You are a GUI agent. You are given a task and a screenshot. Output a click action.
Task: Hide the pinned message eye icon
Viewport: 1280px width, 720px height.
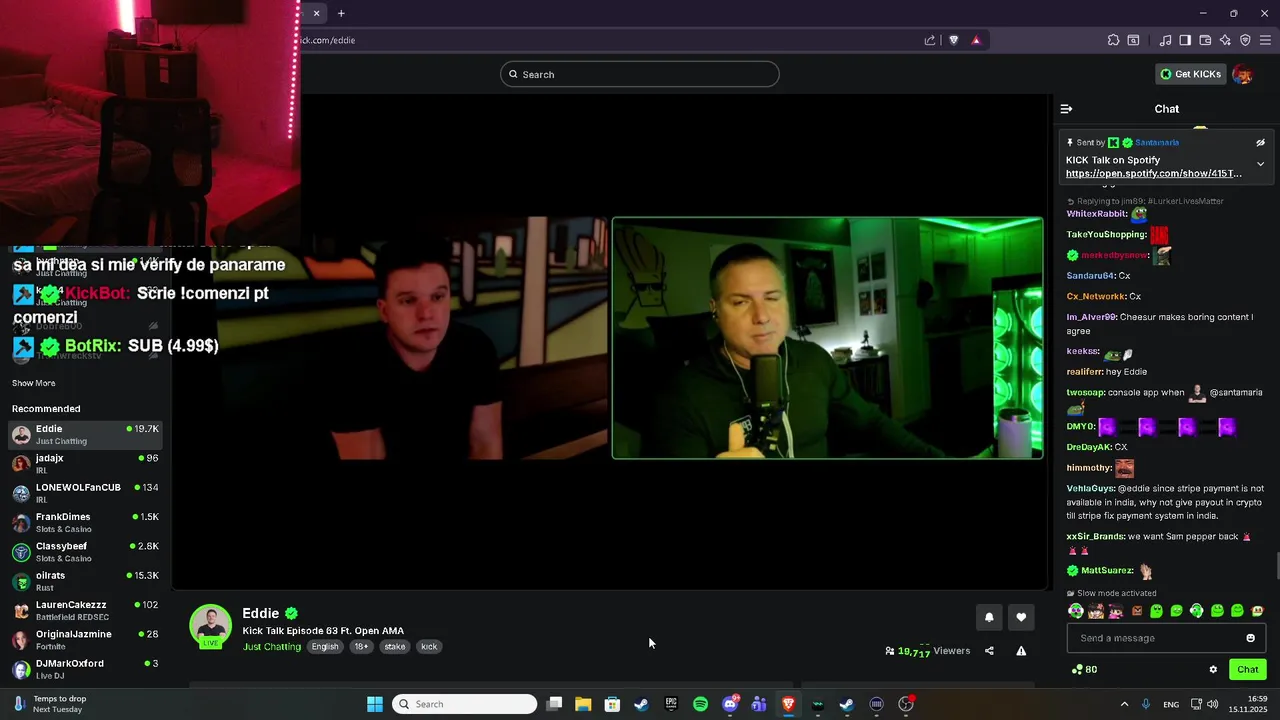click(x=1260, y=143)
